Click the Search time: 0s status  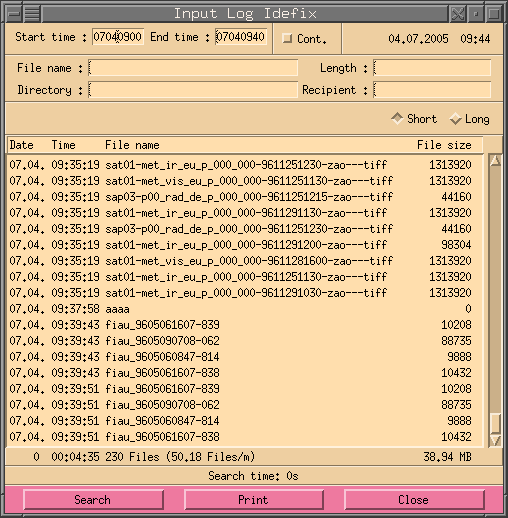[253, 476]
